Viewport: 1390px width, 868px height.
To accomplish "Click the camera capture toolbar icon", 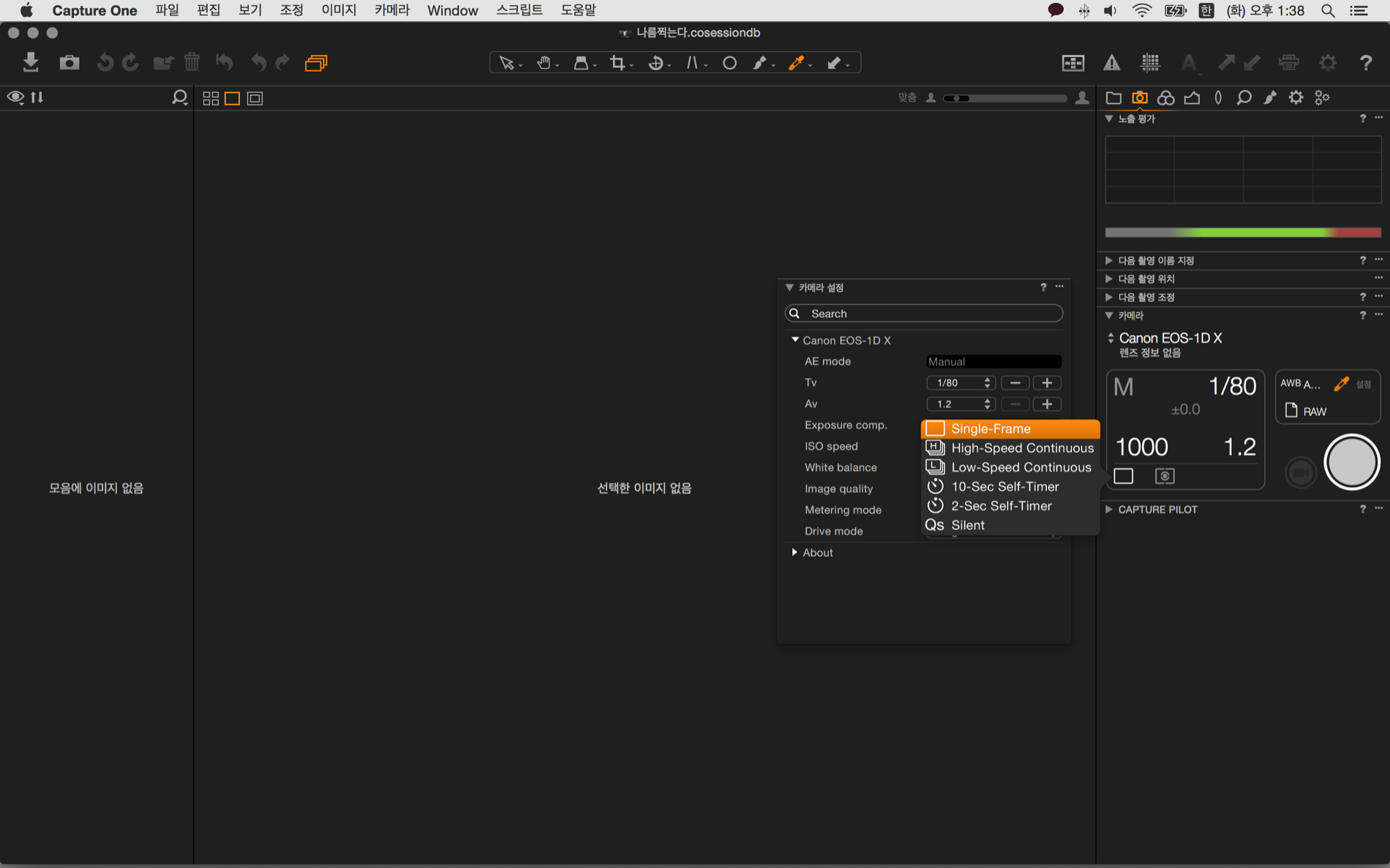I will pos(69,62).
